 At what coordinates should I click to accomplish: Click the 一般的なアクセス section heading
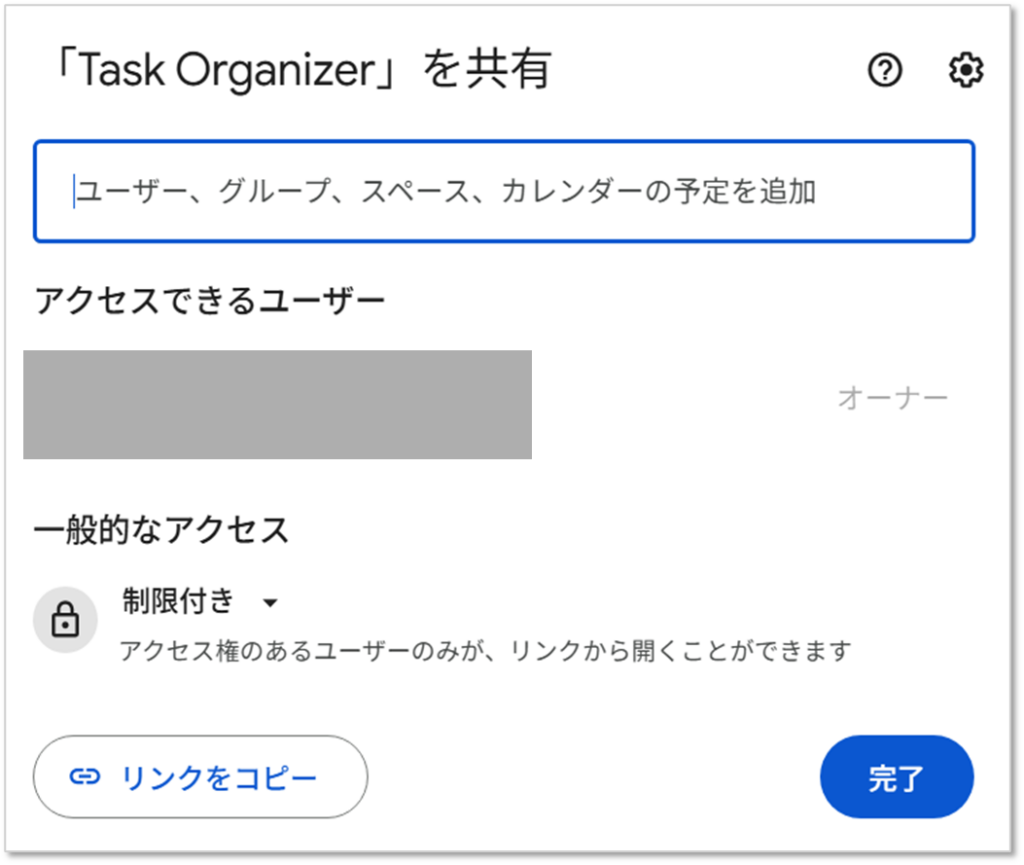(x=162, y=528)
